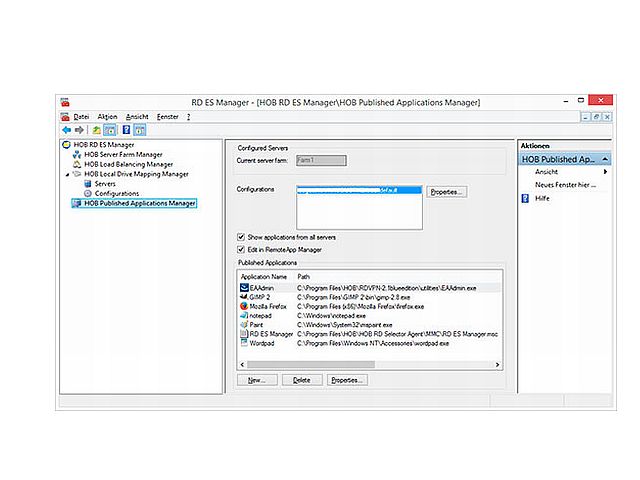Click the Path column header
Viewport: 640px width, 480px height.
tap(303, 277)
